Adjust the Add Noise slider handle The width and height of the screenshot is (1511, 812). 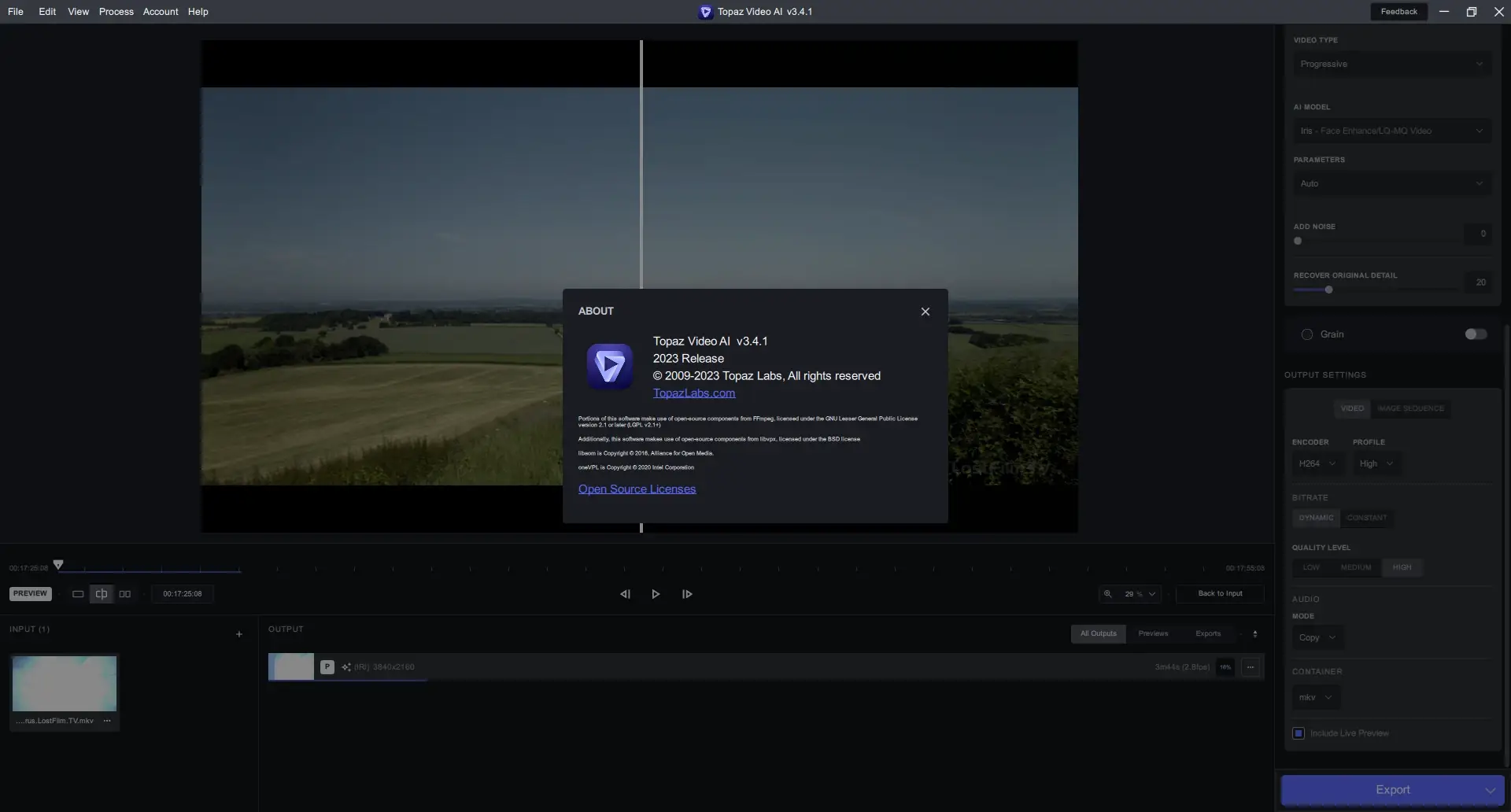click(x=1298, y=242)
